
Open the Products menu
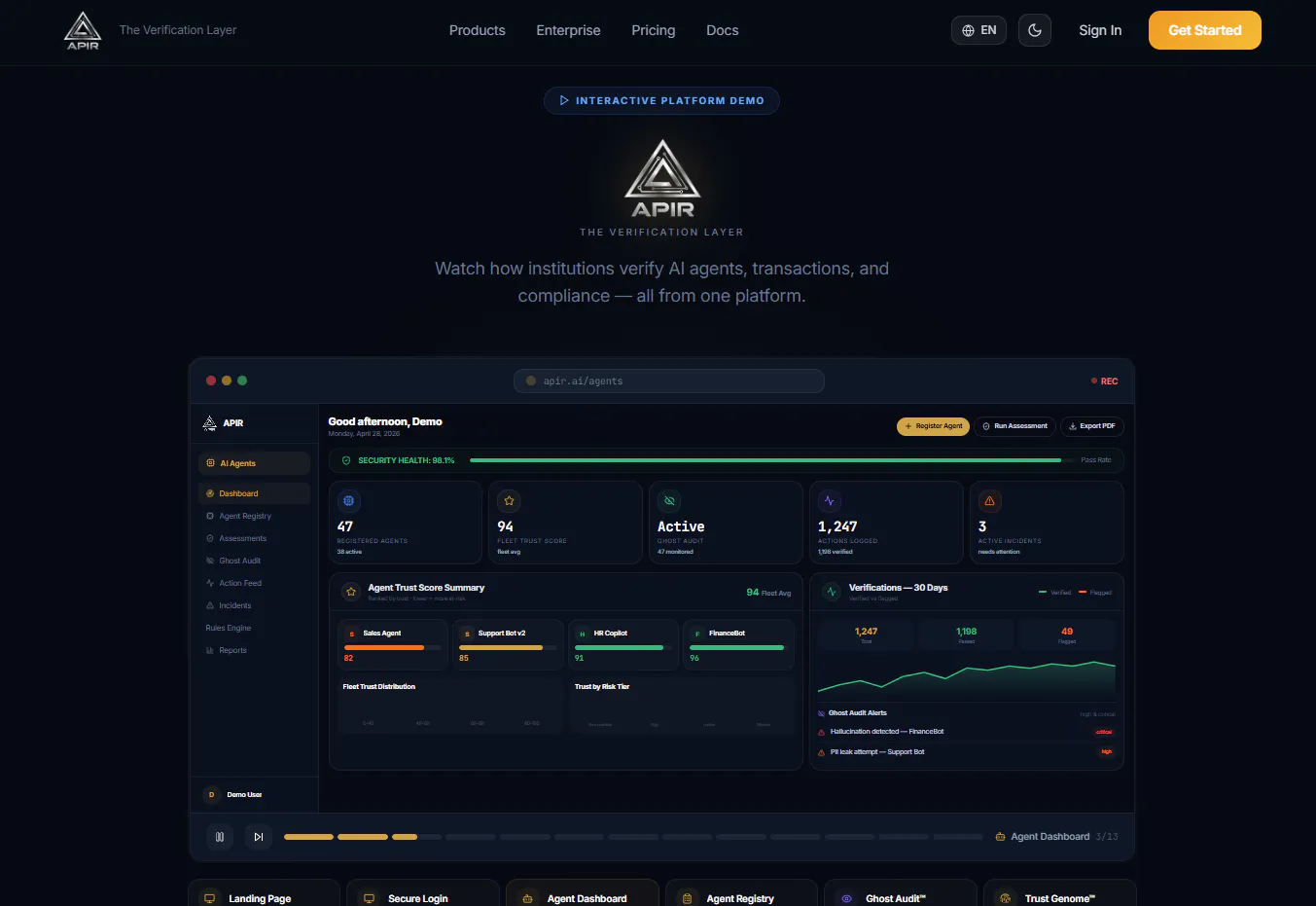tap(477, 30)
